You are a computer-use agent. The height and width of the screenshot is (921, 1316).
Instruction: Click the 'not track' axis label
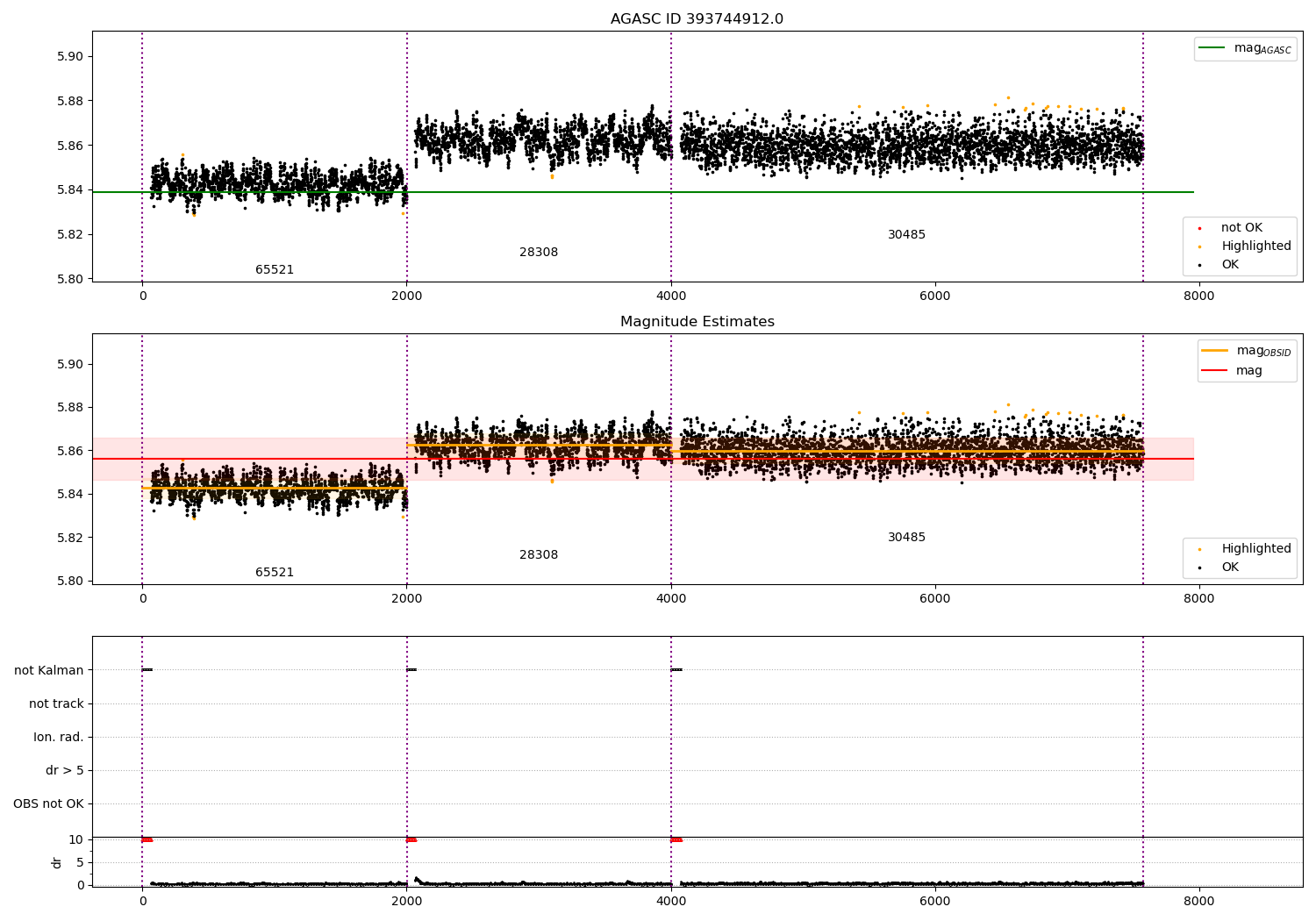(56, 703)
